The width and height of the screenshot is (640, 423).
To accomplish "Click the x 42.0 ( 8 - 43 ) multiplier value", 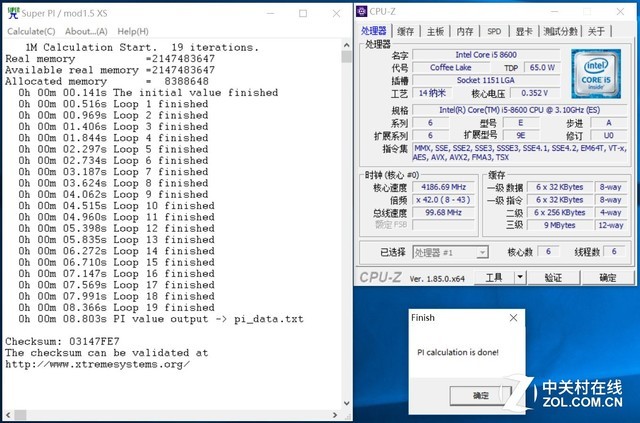I will [444, 200].
